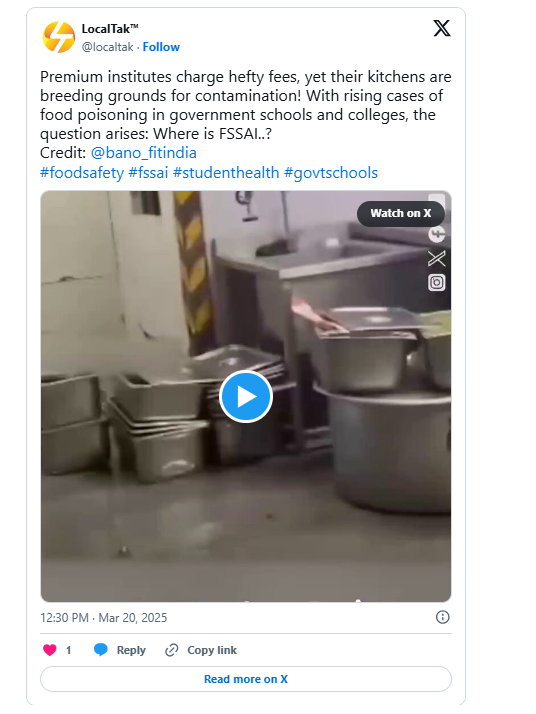The image size is (536, 714).
Task: Open the tweet info circle icon
Action: (442, 617)
